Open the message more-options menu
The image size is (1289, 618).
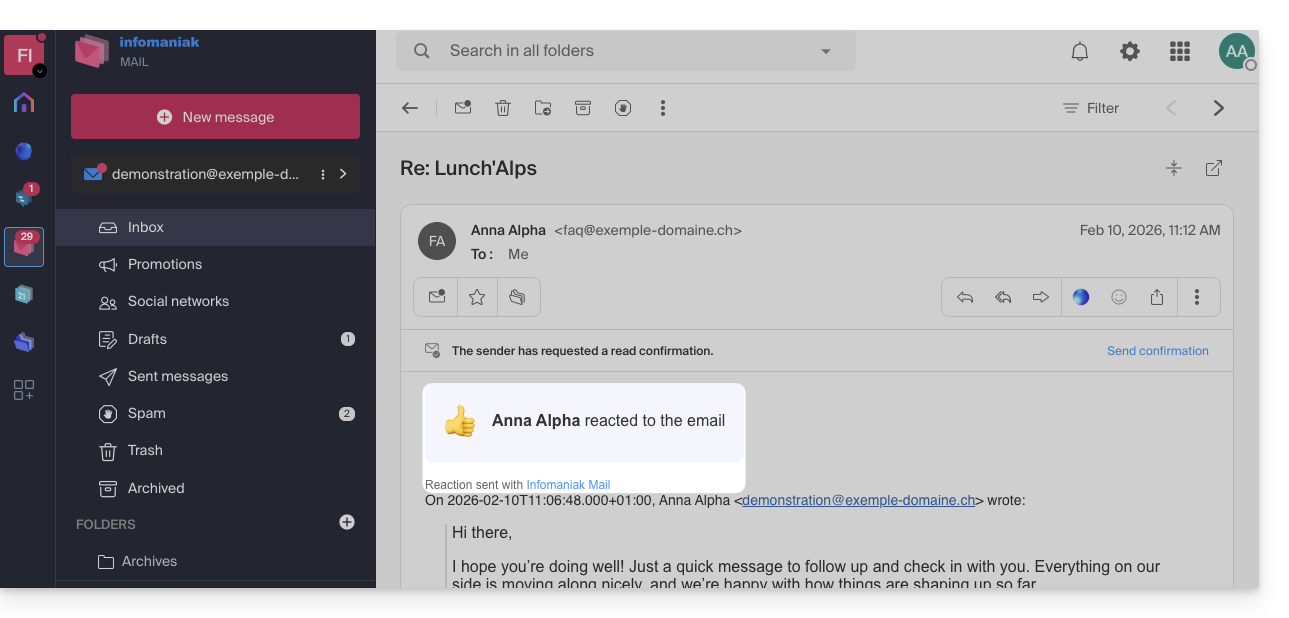point(1197,297)
